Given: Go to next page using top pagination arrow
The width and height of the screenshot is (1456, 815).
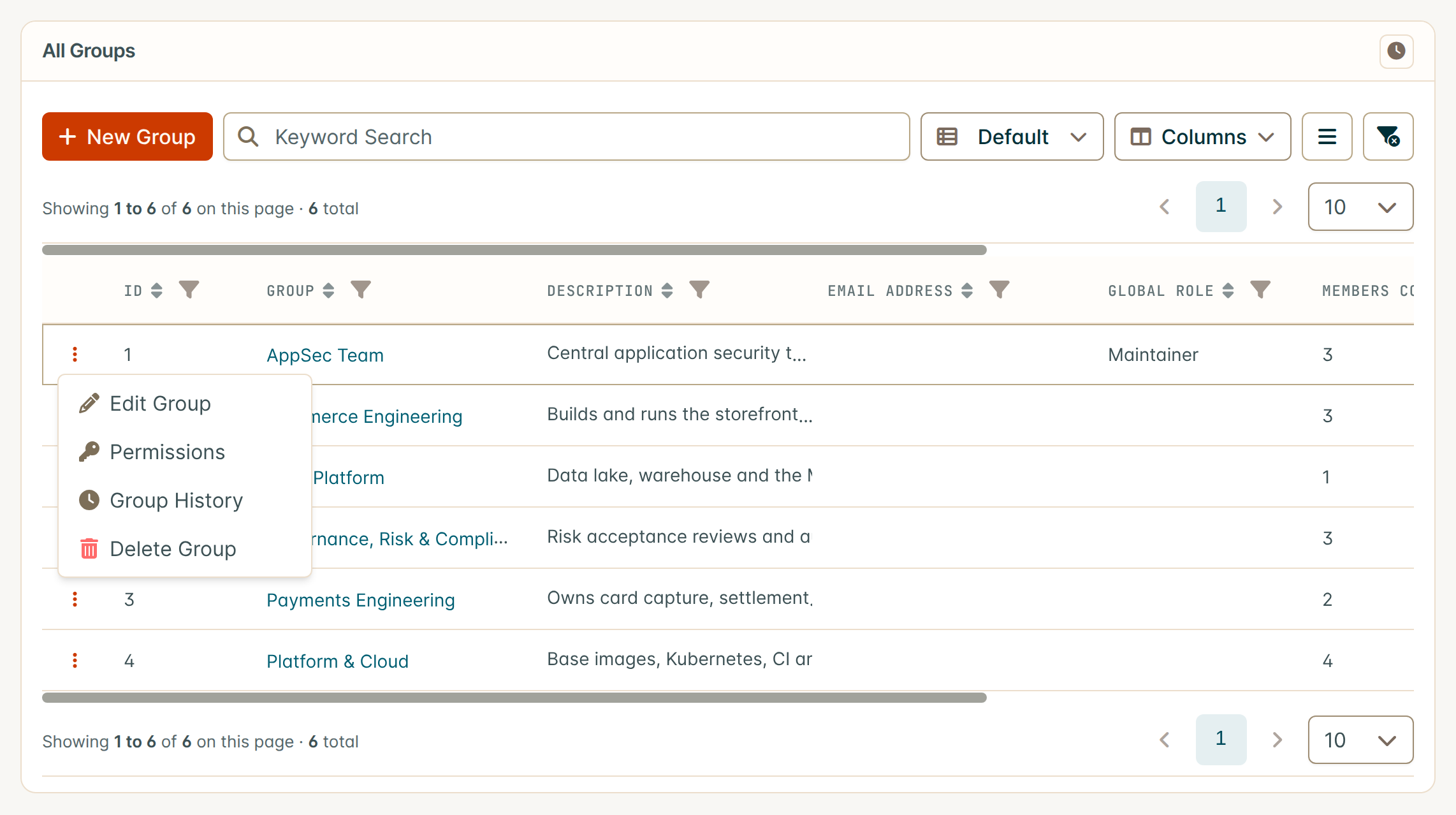Looking at the screenshot, I should [1277, 207].
